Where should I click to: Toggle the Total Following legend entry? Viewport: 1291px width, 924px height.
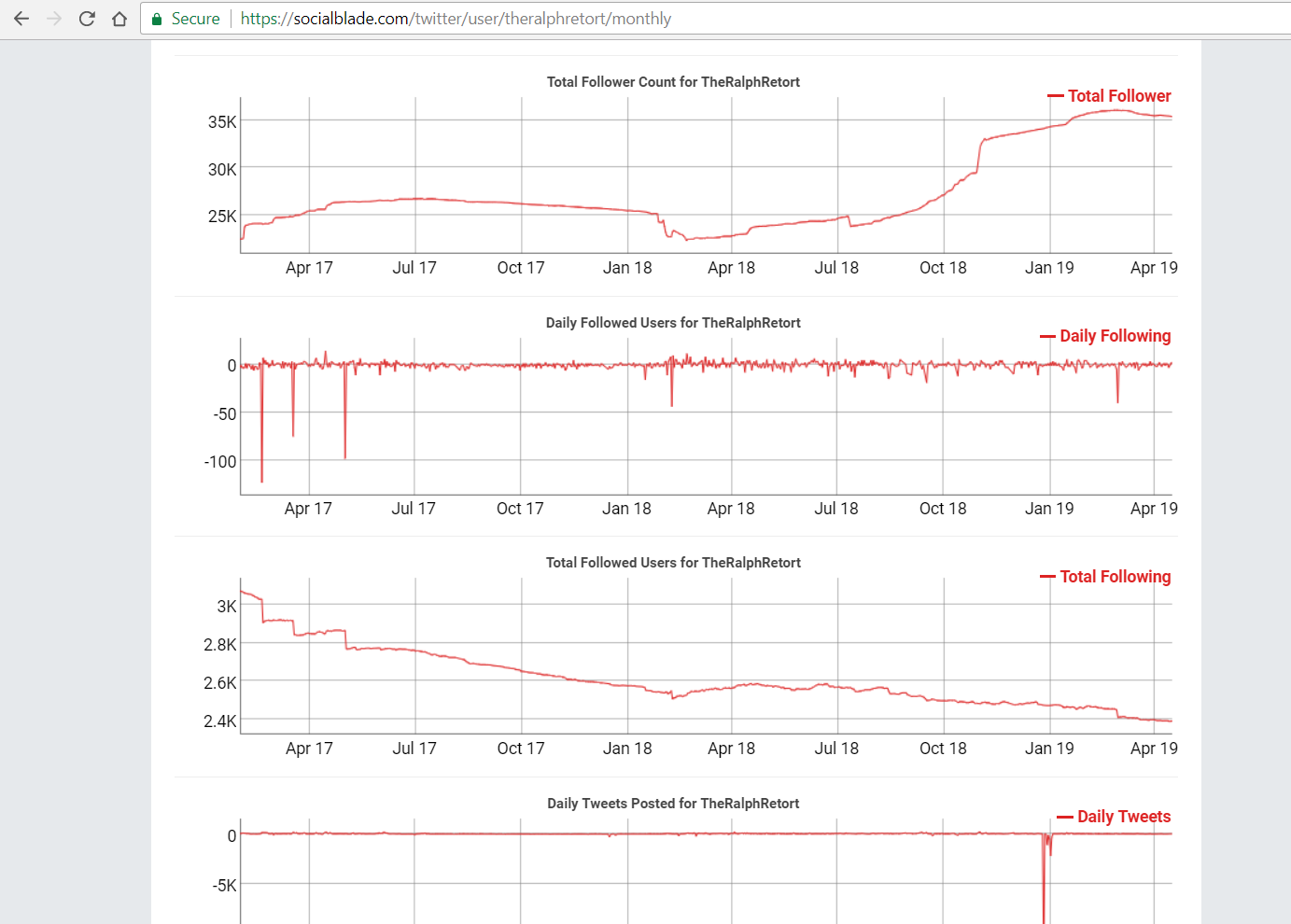tap(1105, 577)
